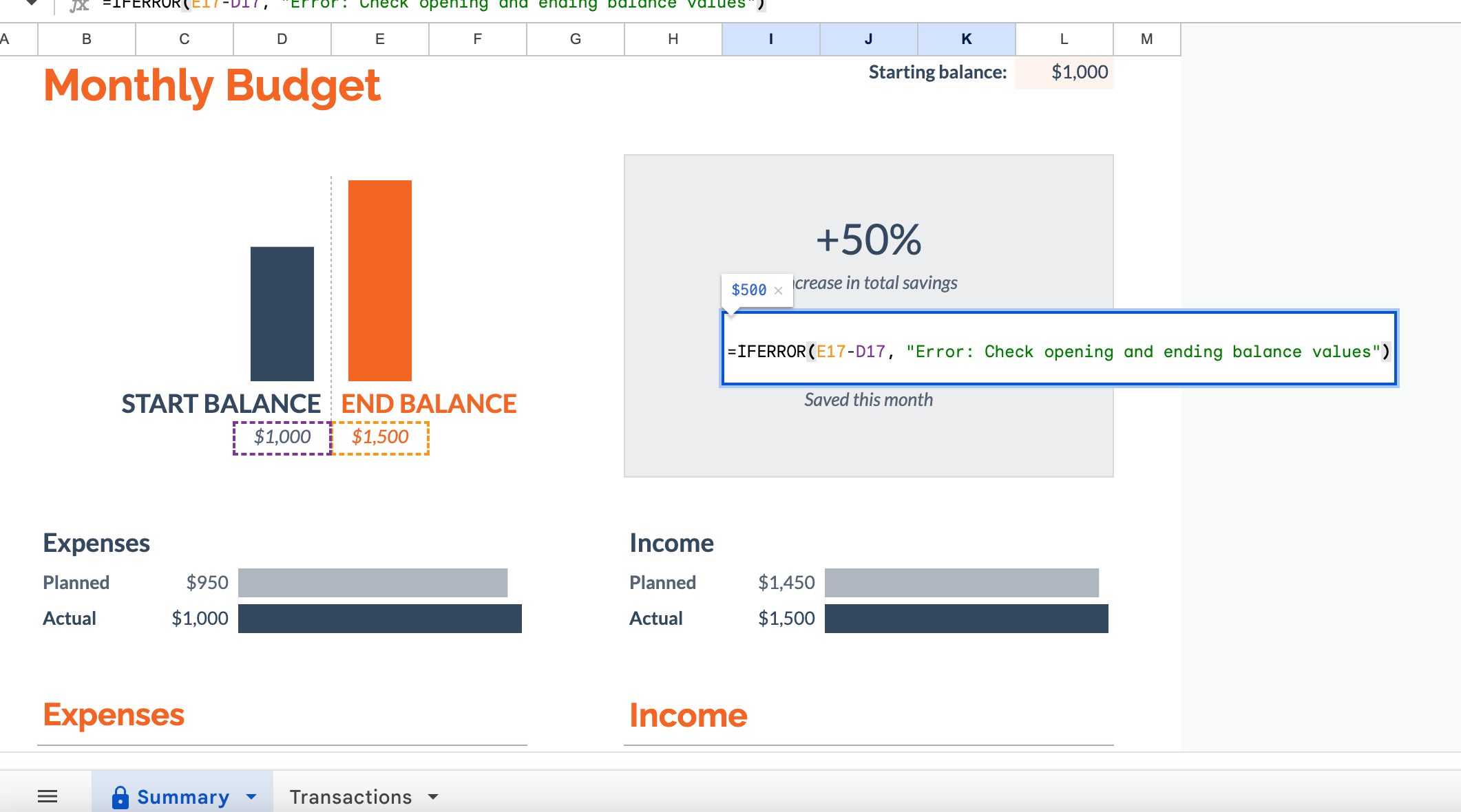Select the dashed $1,000 start balance cell
Image resolution: width=1461 pixels, height=812 pixels.
coord(282,438)
